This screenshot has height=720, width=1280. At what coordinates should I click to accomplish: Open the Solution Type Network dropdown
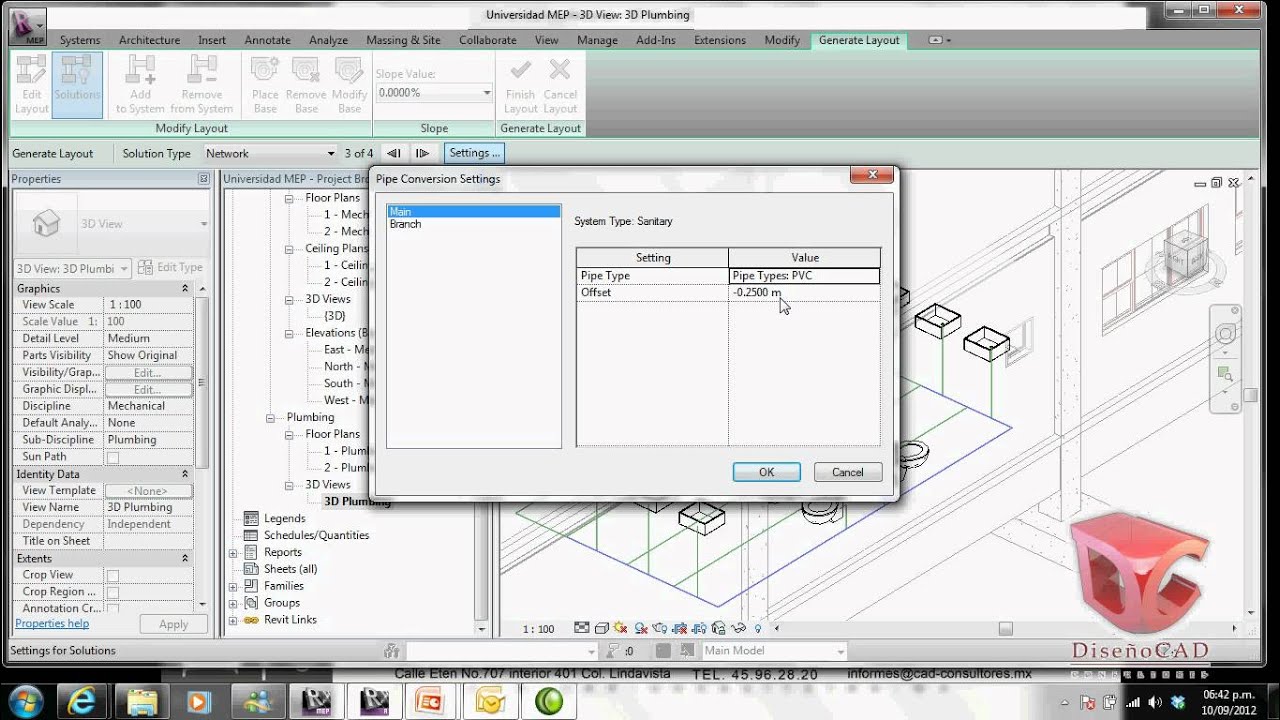[x=270, y=153]
